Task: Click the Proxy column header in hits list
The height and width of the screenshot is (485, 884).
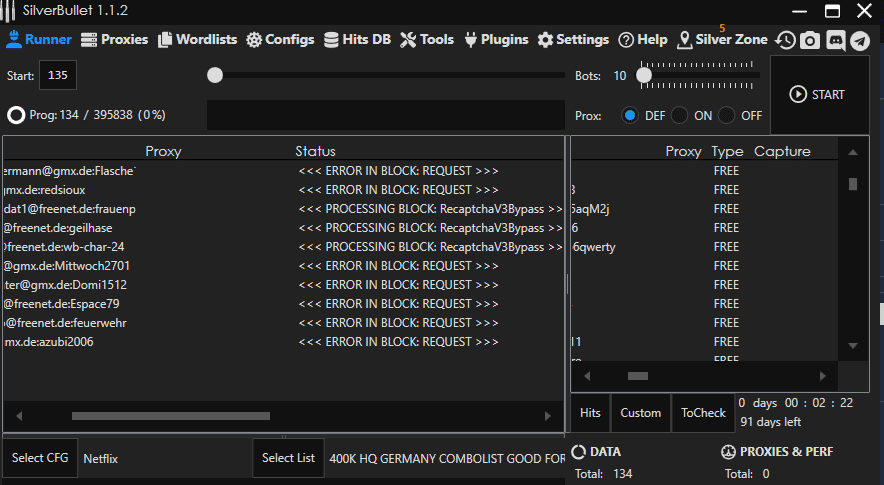Action: click(683, 151)
